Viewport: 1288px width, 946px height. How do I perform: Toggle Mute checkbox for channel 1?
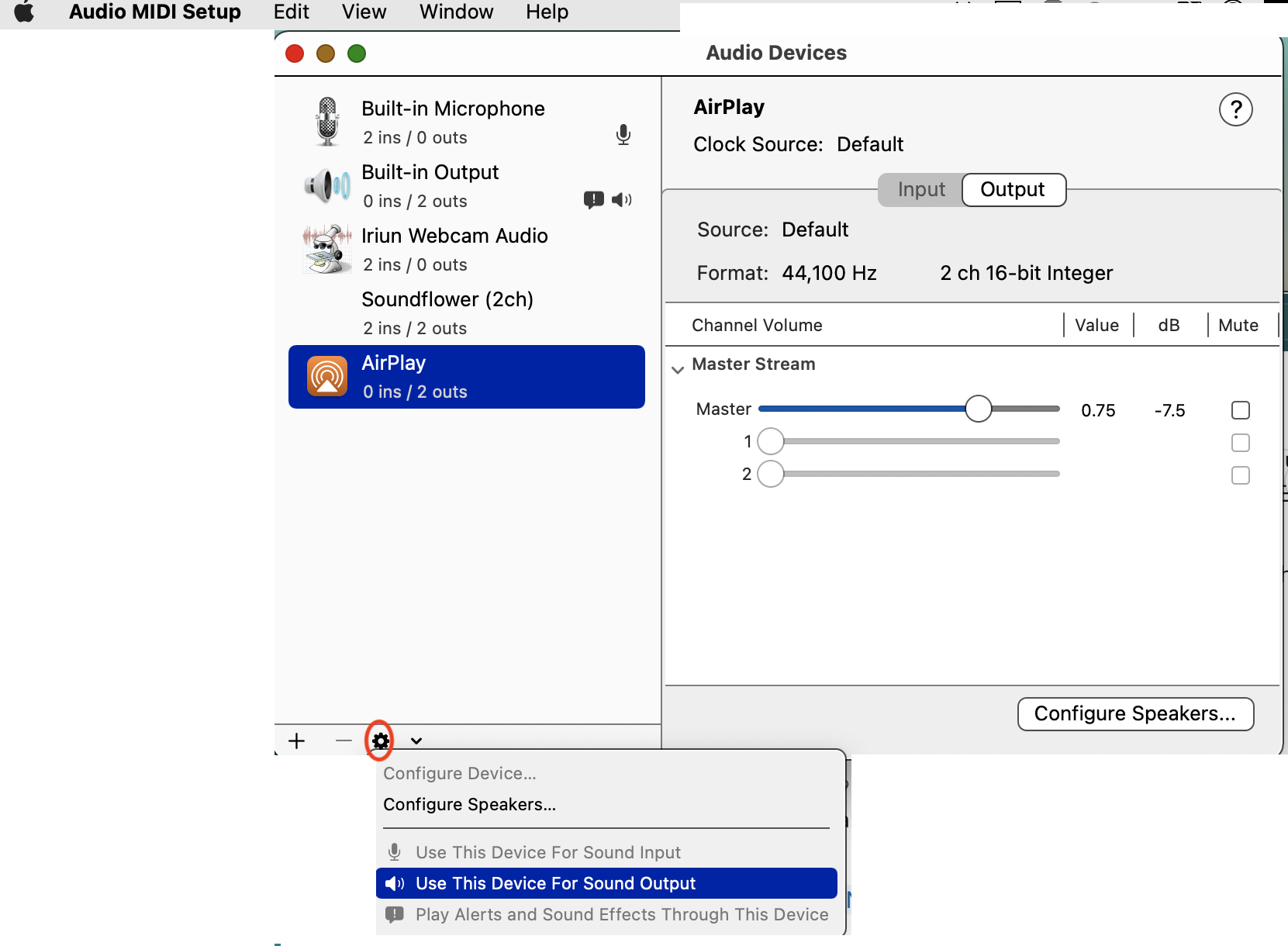[1241, 443]
